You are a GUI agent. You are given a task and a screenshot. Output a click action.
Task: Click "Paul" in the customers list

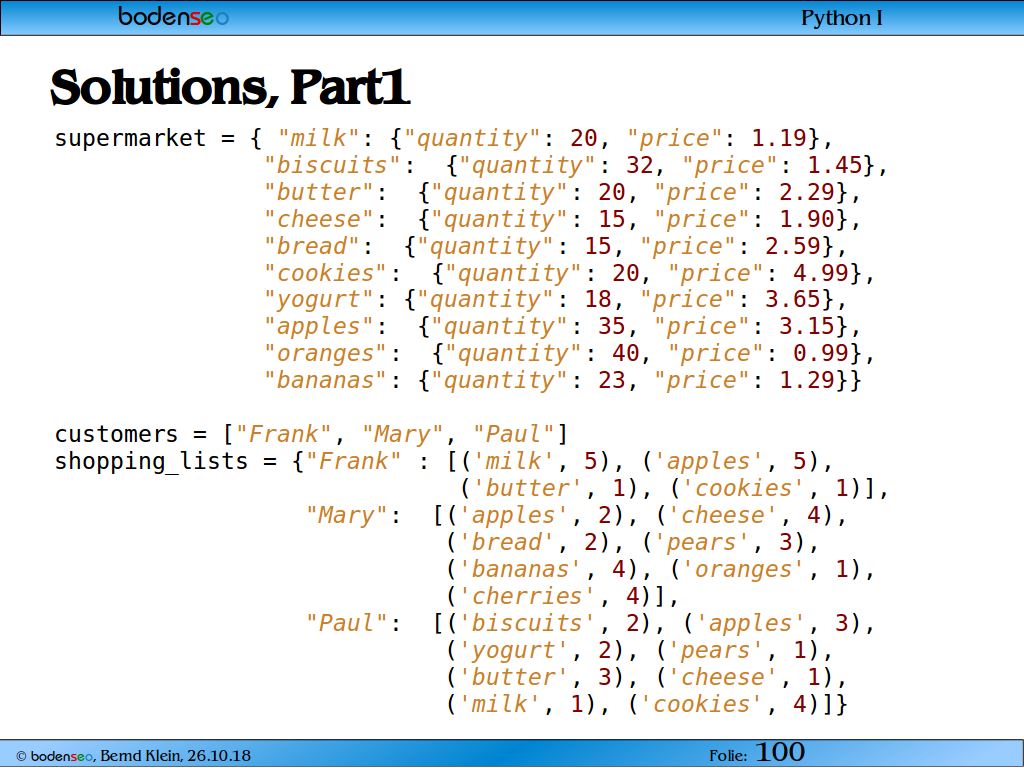(513, 434)
